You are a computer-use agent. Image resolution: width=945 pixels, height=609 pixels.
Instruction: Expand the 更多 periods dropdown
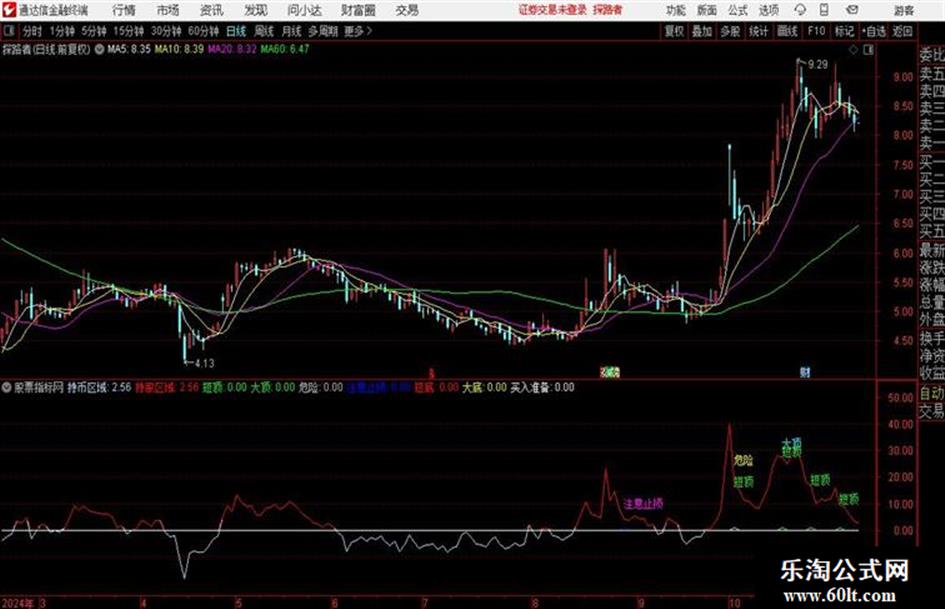[358, 31]
